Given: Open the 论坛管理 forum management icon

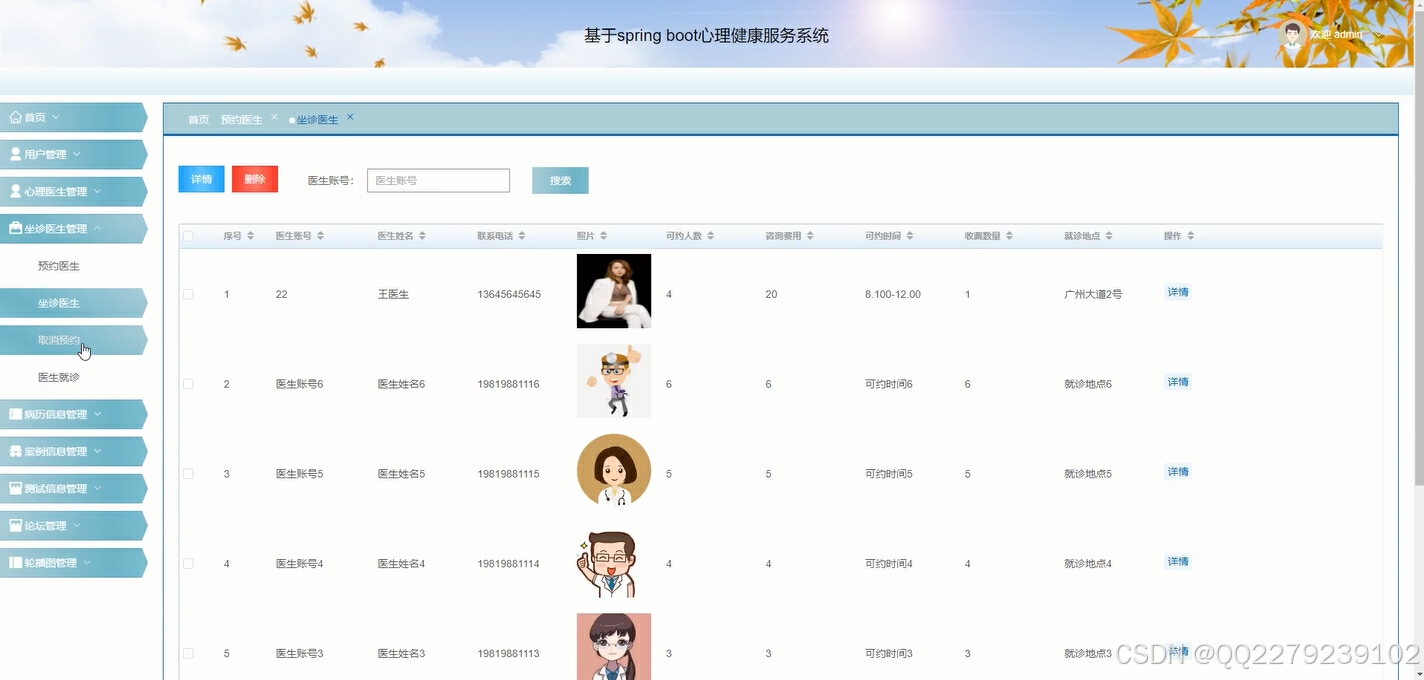Looking at the screenshot, I should point(14,524).
